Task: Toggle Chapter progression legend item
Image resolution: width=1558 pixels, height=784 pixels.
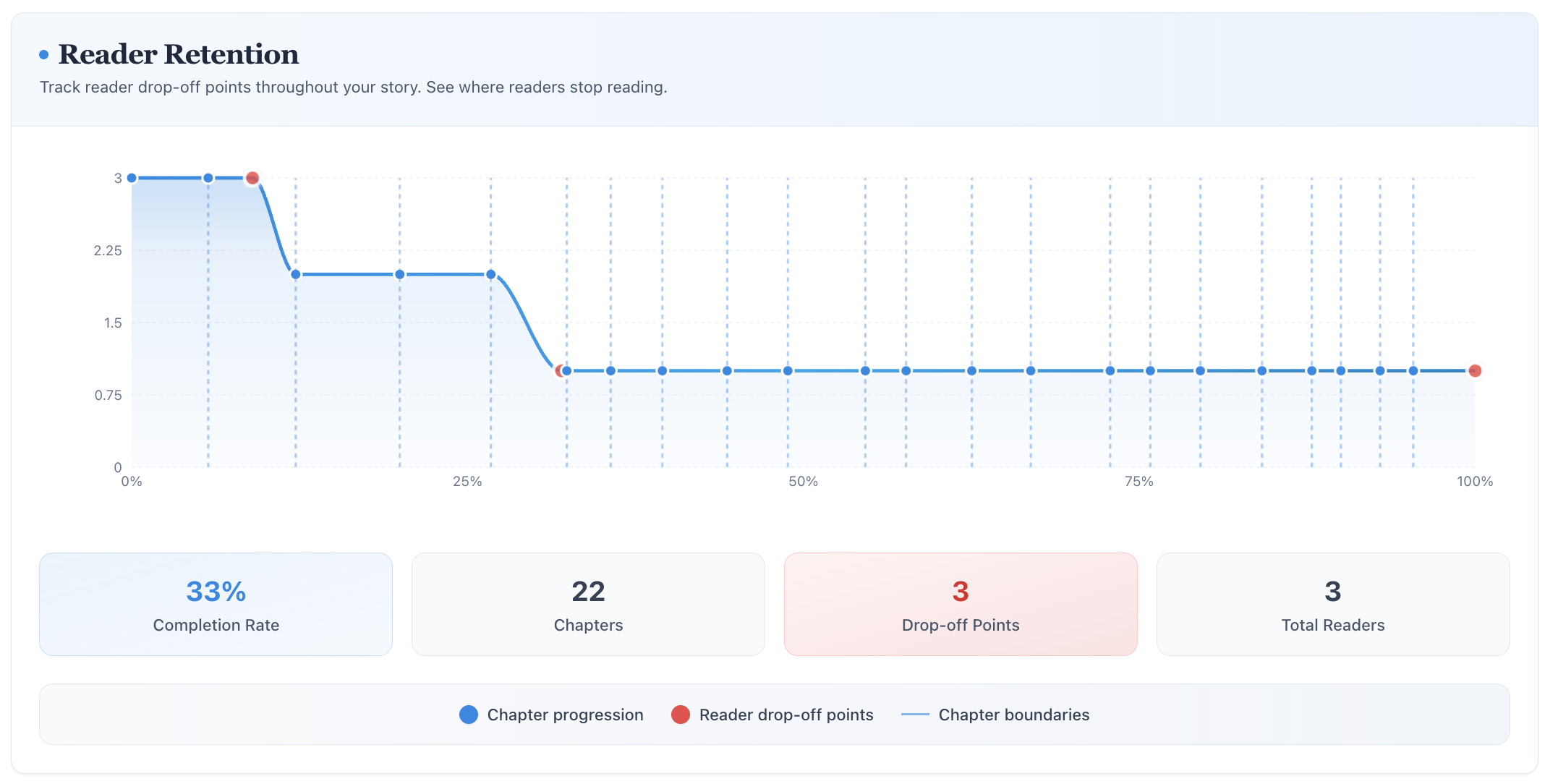Action: click(x=565, y=715)
